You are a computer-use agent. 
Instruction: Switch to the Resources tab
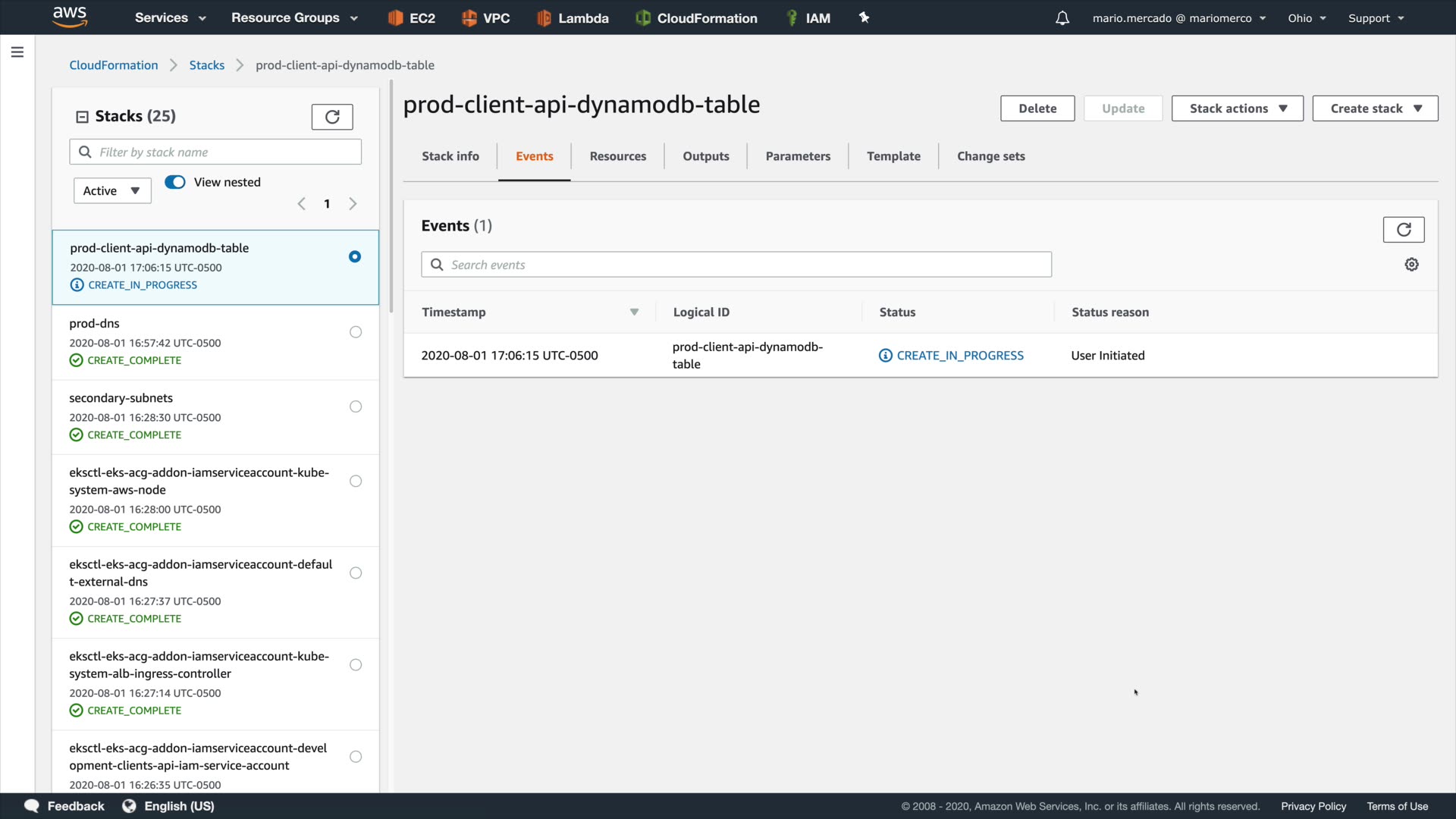[617, 156]
